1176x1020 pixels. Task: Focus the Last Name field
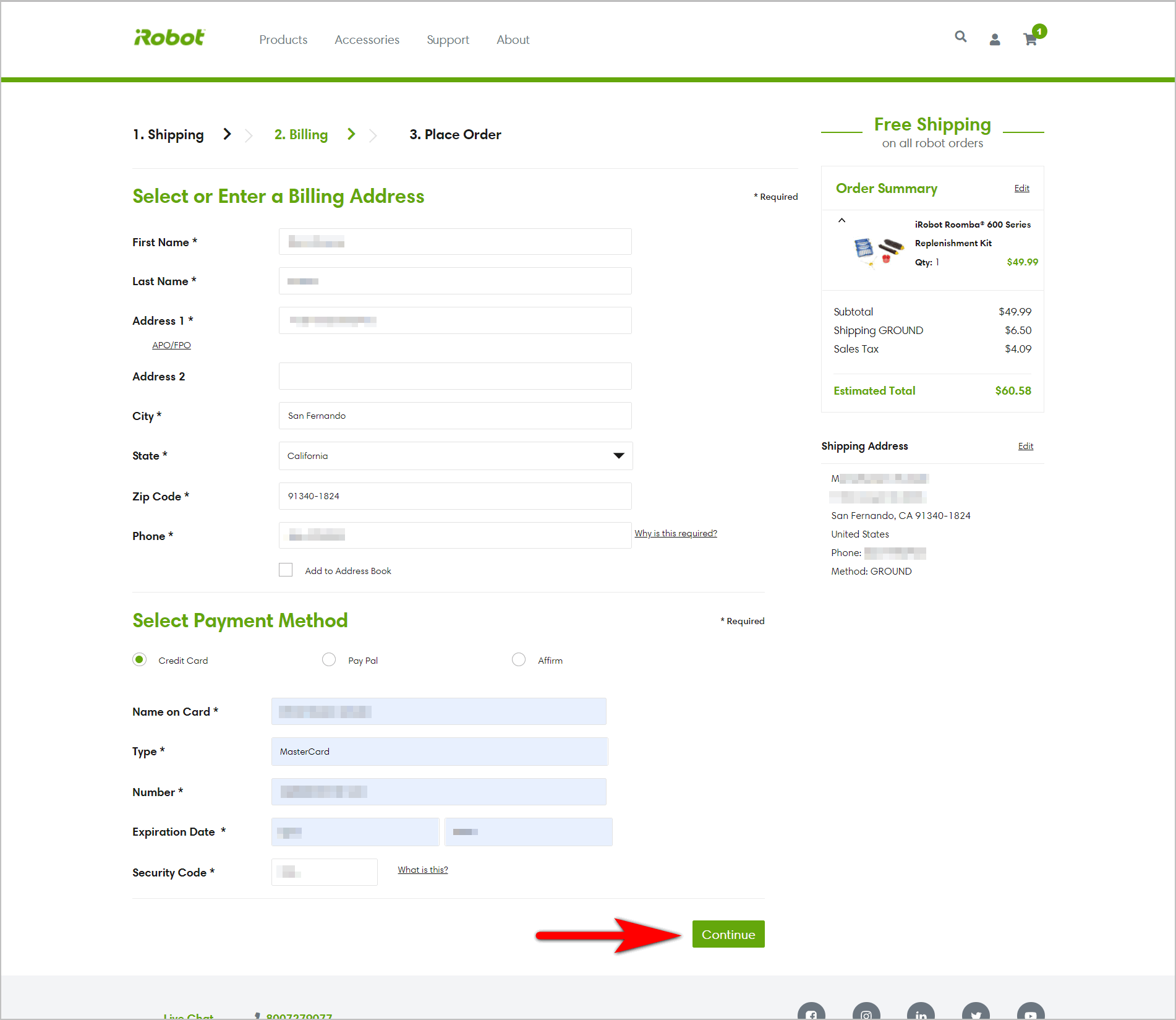click(x=456, y=281)
